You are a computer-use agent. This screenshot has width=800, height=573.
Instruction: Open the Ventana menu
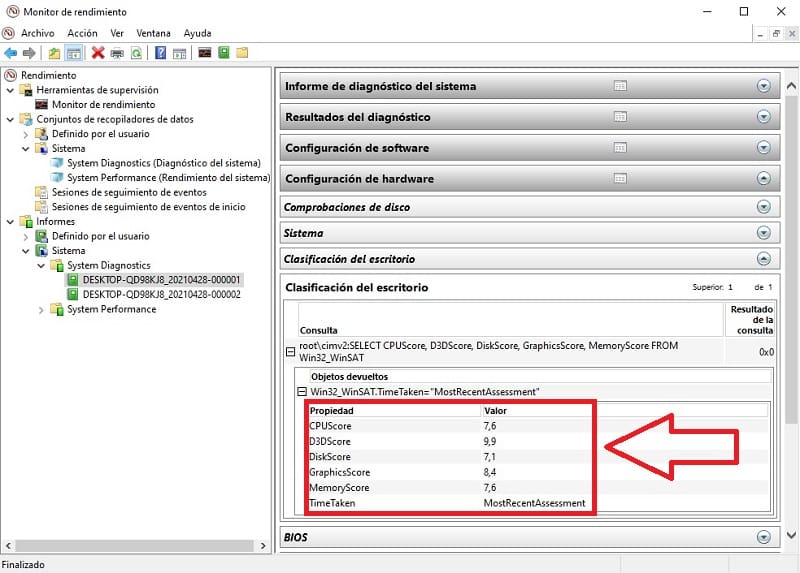tap(153, 33)
